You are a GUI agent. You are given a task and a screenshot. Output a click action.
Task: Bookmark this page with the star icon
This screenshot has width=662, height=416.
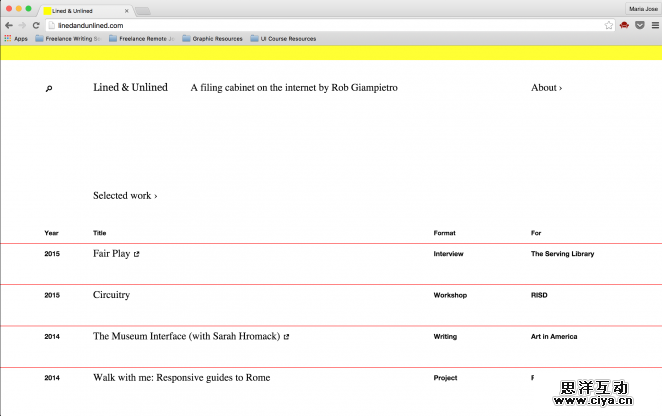[609, 25]
